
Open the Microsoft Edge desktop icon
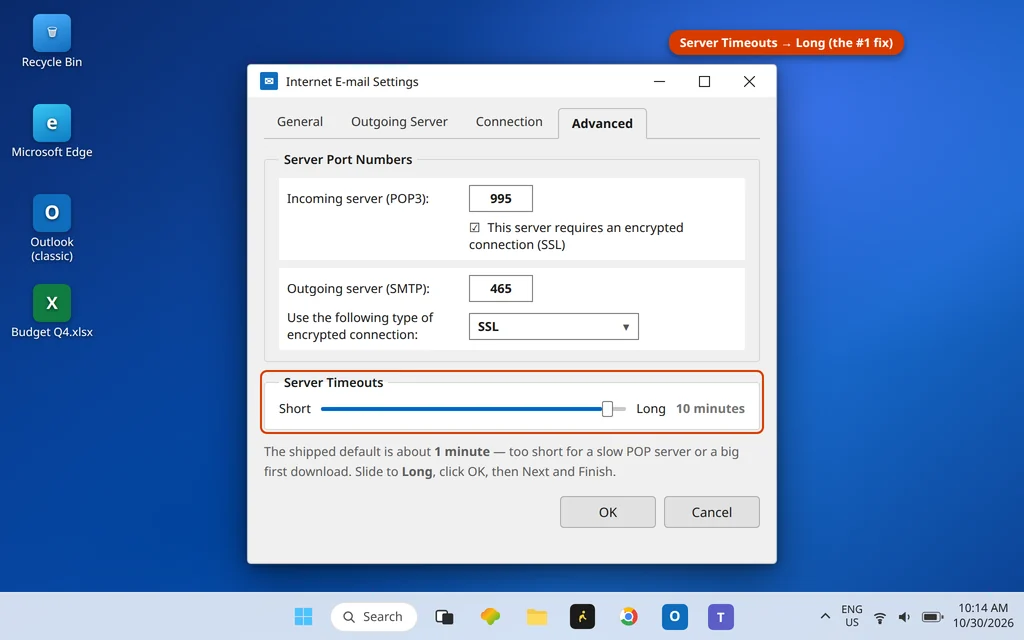52,131
